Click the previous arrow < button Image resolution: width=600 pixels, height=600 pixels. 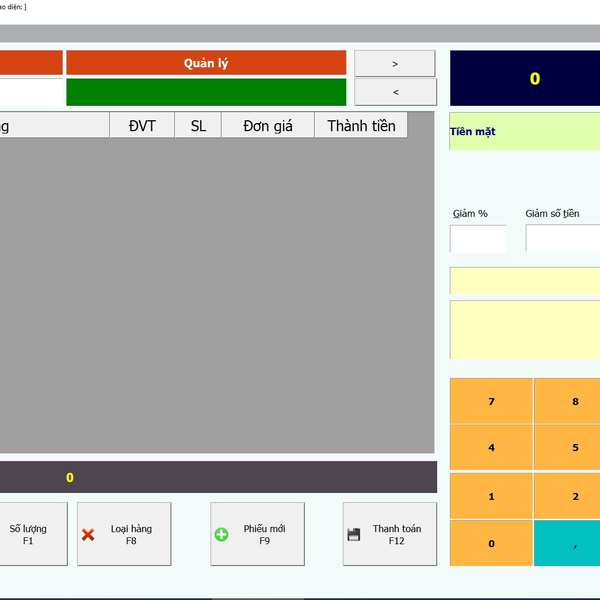click(x=395, y=92)
